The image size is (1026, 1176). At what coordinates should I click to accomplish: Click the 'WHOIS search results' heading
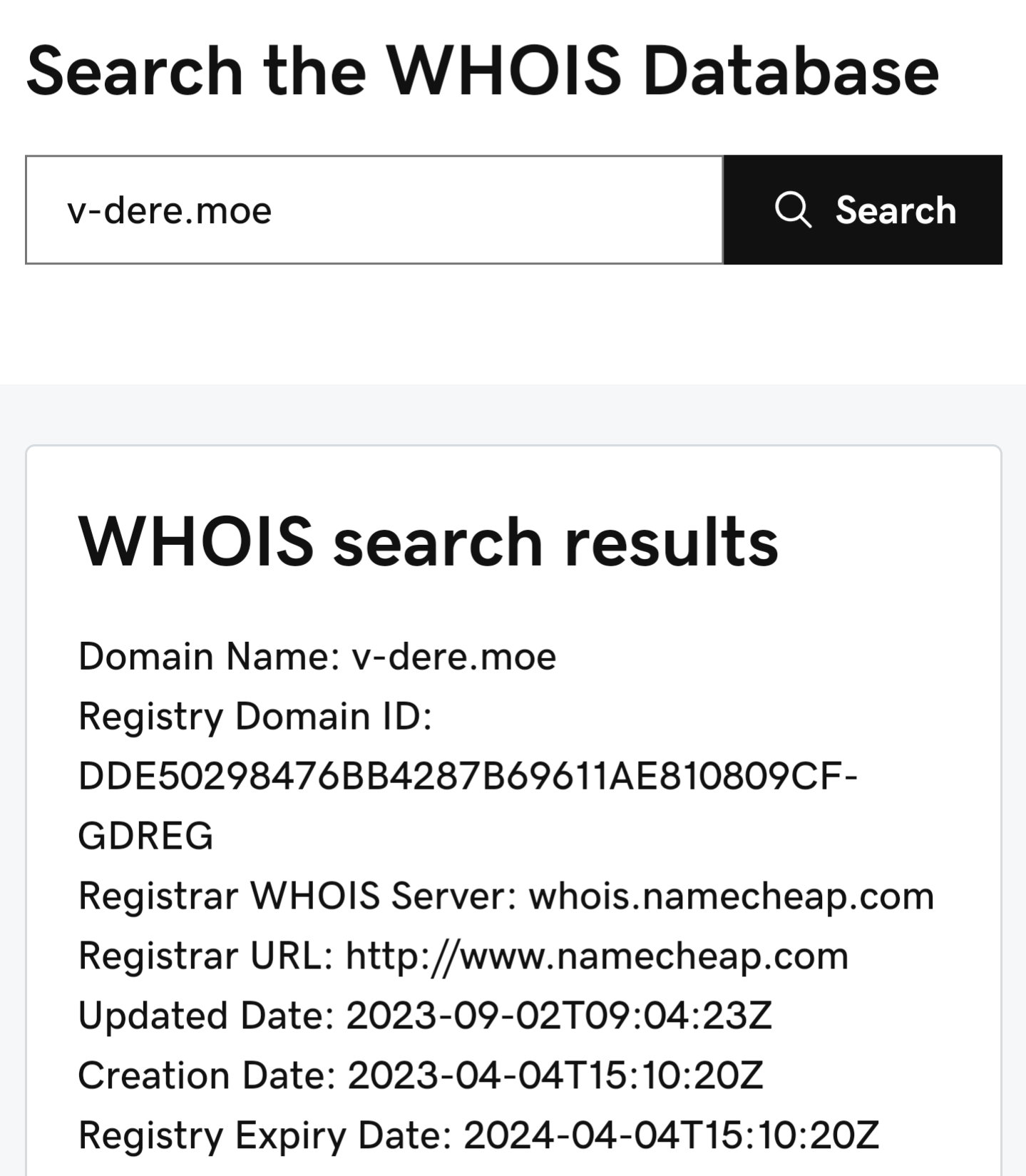click(x=428, y=541)
